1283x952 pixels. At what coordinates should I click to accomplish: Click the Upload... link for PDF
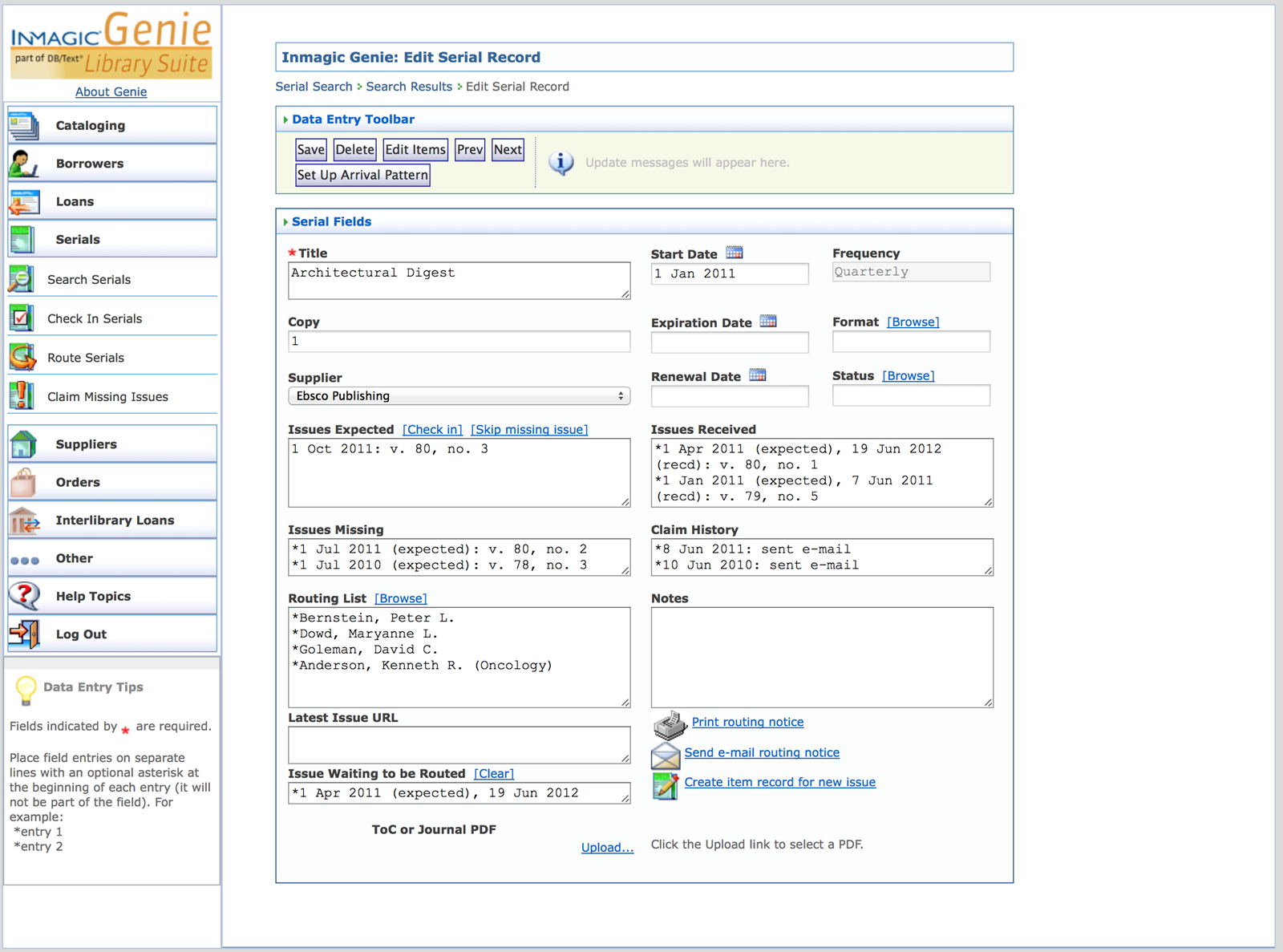click(607, 848)
